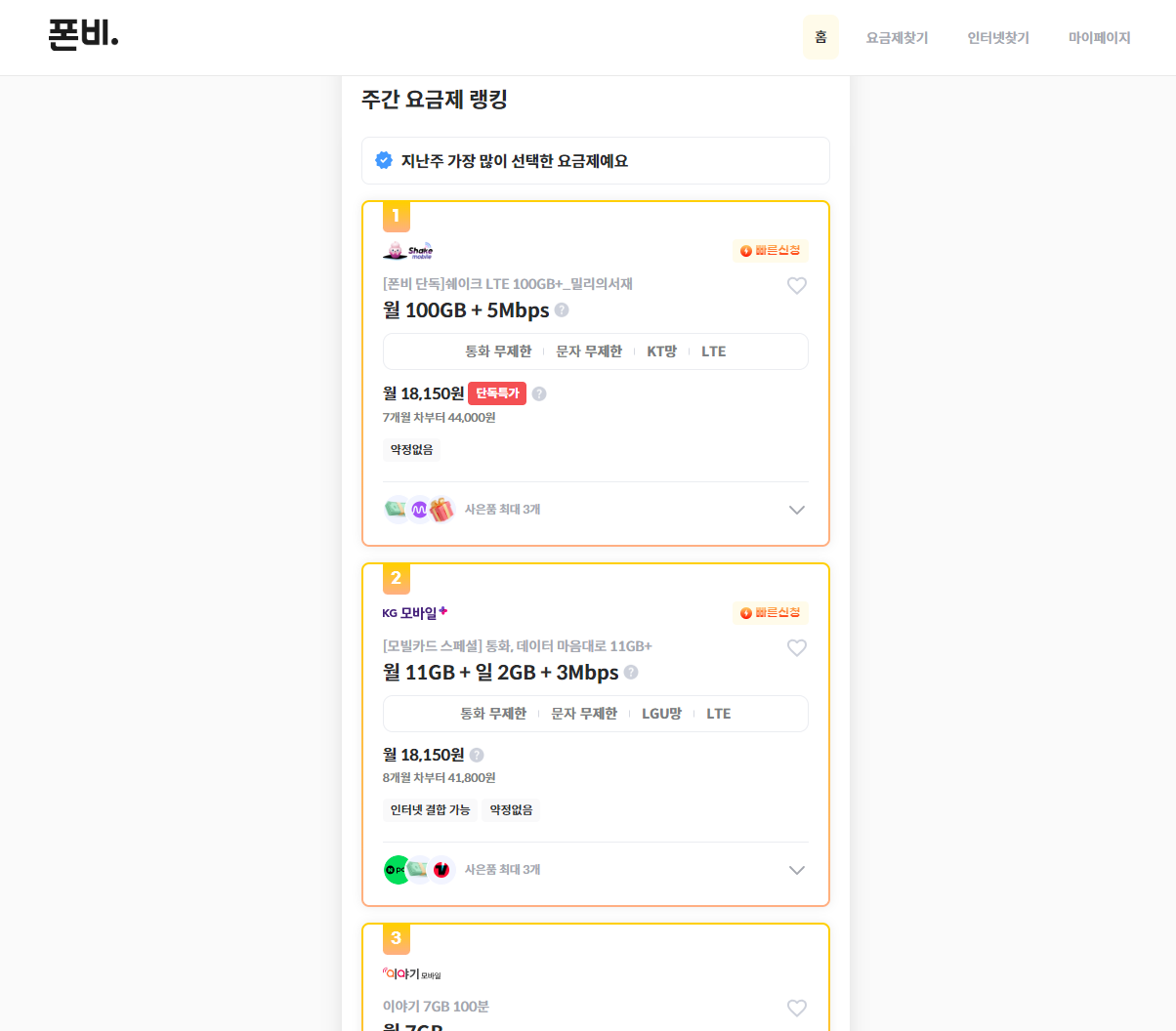Click rank 3 badge on third card
This screenshot has height=1031, width=1176.
[x=397, y=938]
